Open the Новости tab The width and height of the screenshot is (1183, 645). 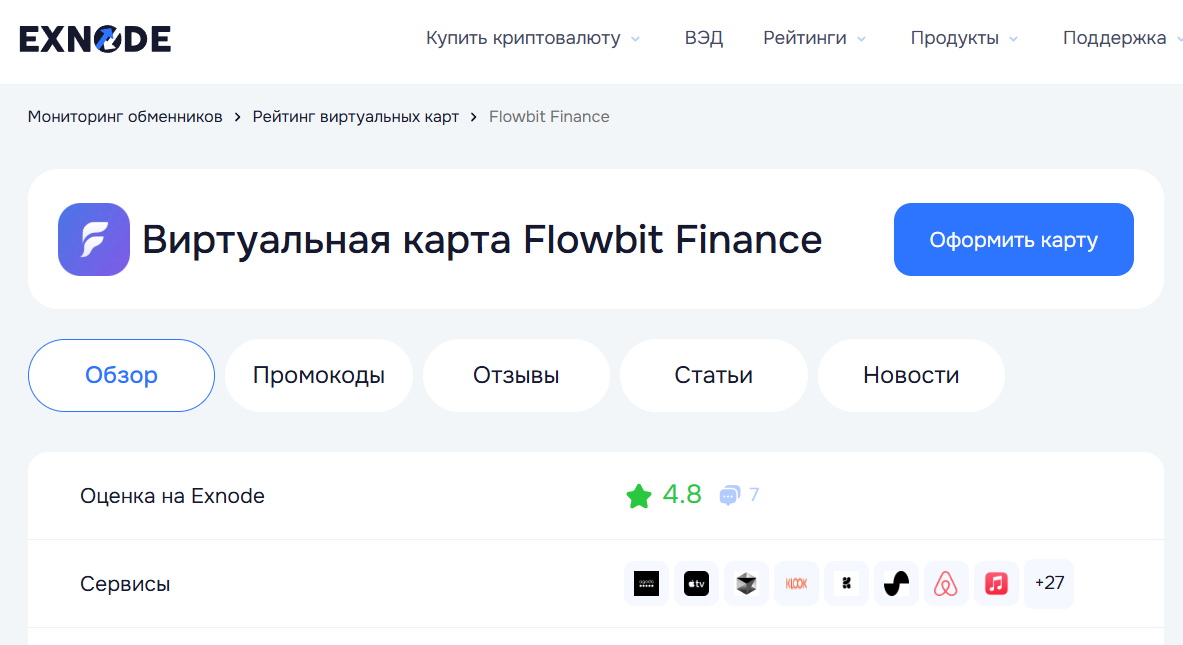point(911,376)
